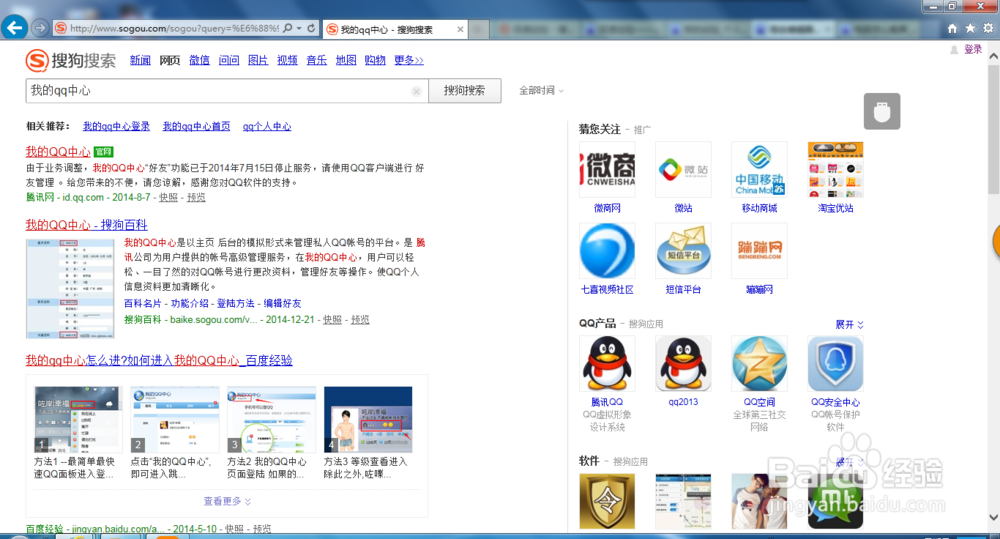Open the 微站 icon
1000x539 pixels.
(683, 170)
